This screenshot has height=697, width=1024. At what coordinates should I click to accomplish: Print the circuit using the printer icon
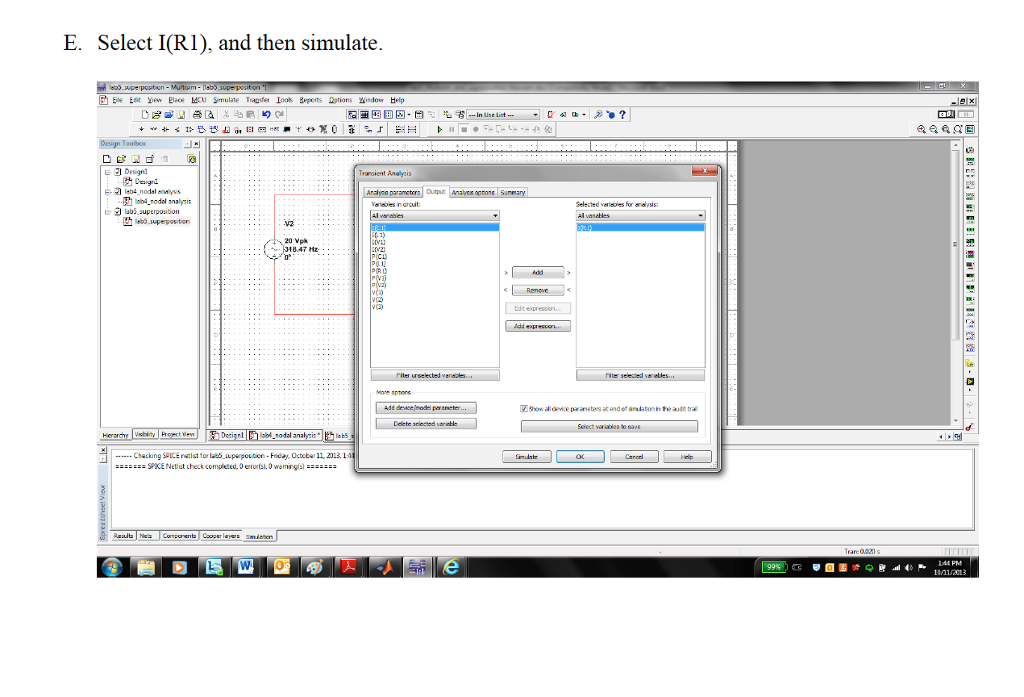point(197,114)
